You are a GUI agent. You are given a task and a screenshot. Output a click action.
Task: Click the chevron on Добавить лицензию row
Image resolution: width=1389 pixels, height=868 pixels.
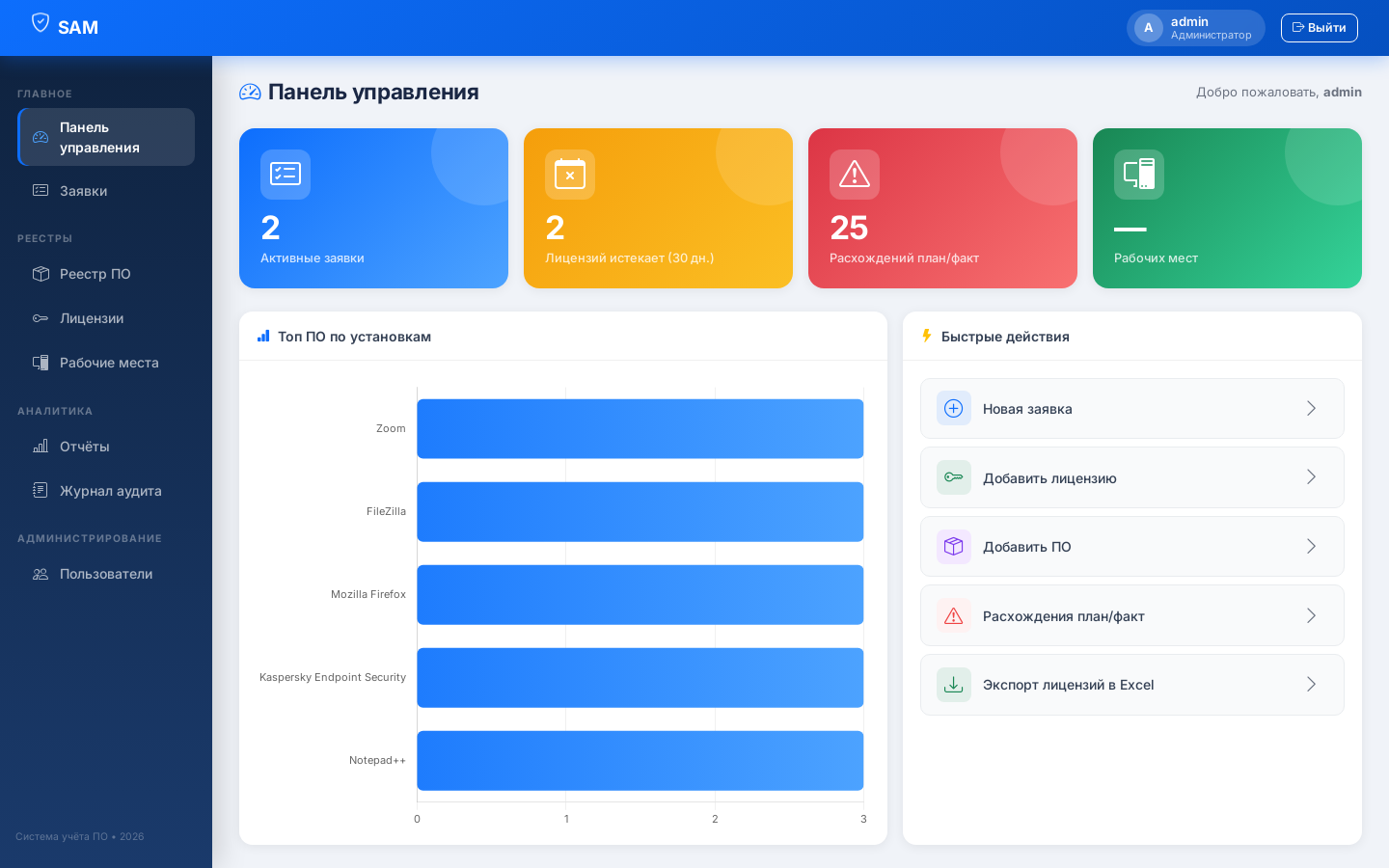click(x=1311, y=477)
